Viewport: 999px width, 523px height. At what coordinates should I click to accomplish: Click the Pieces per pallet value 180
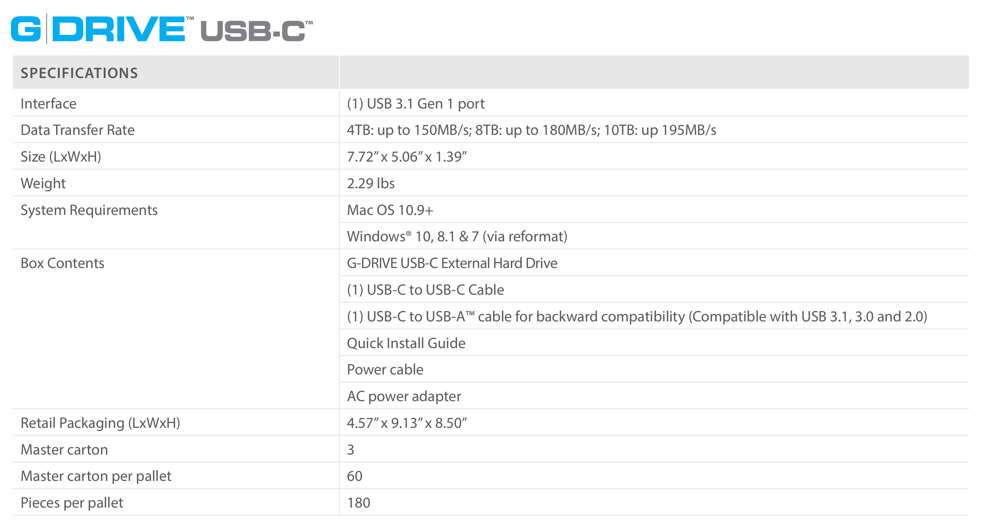358,503
